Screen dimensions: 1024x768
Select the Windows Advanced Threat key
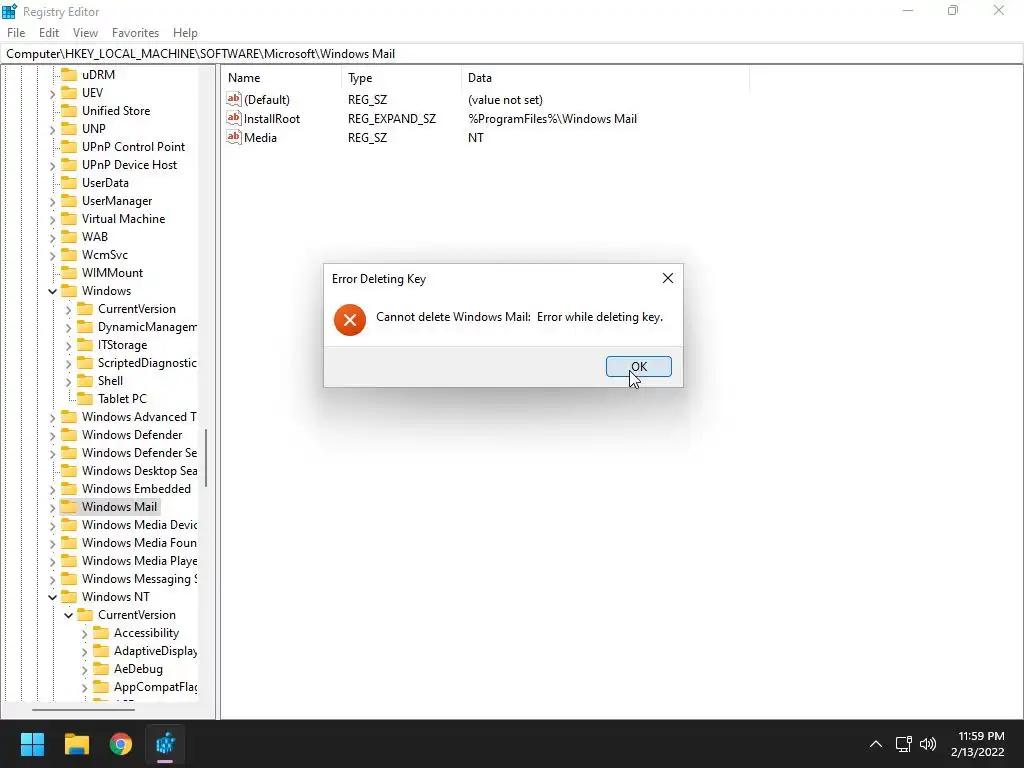click(139, 417)
